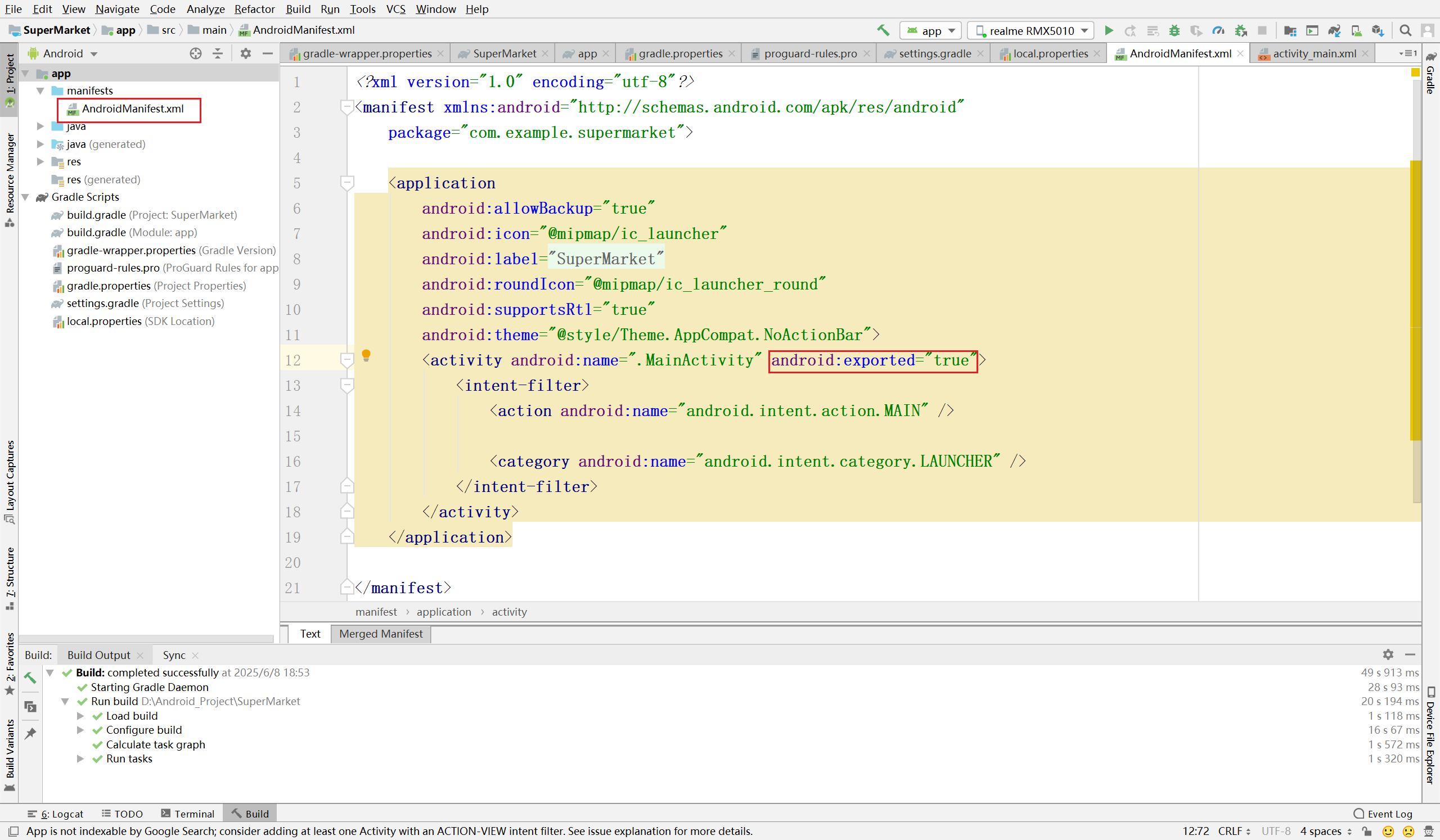Screen dimensions: 1440x840
Task: Click the read-only lock icon in status bar
Action: click(x=1367, y=832)
